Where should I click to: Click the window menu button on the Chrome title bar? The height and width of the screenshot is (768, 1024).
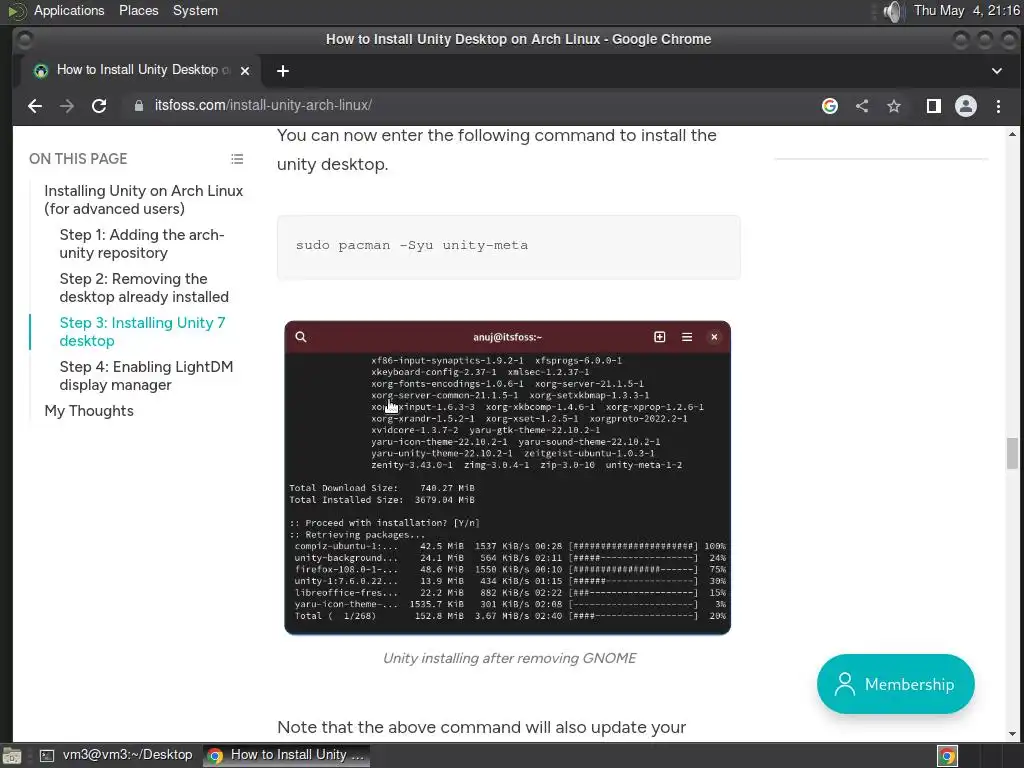click(x=24, y=40)
